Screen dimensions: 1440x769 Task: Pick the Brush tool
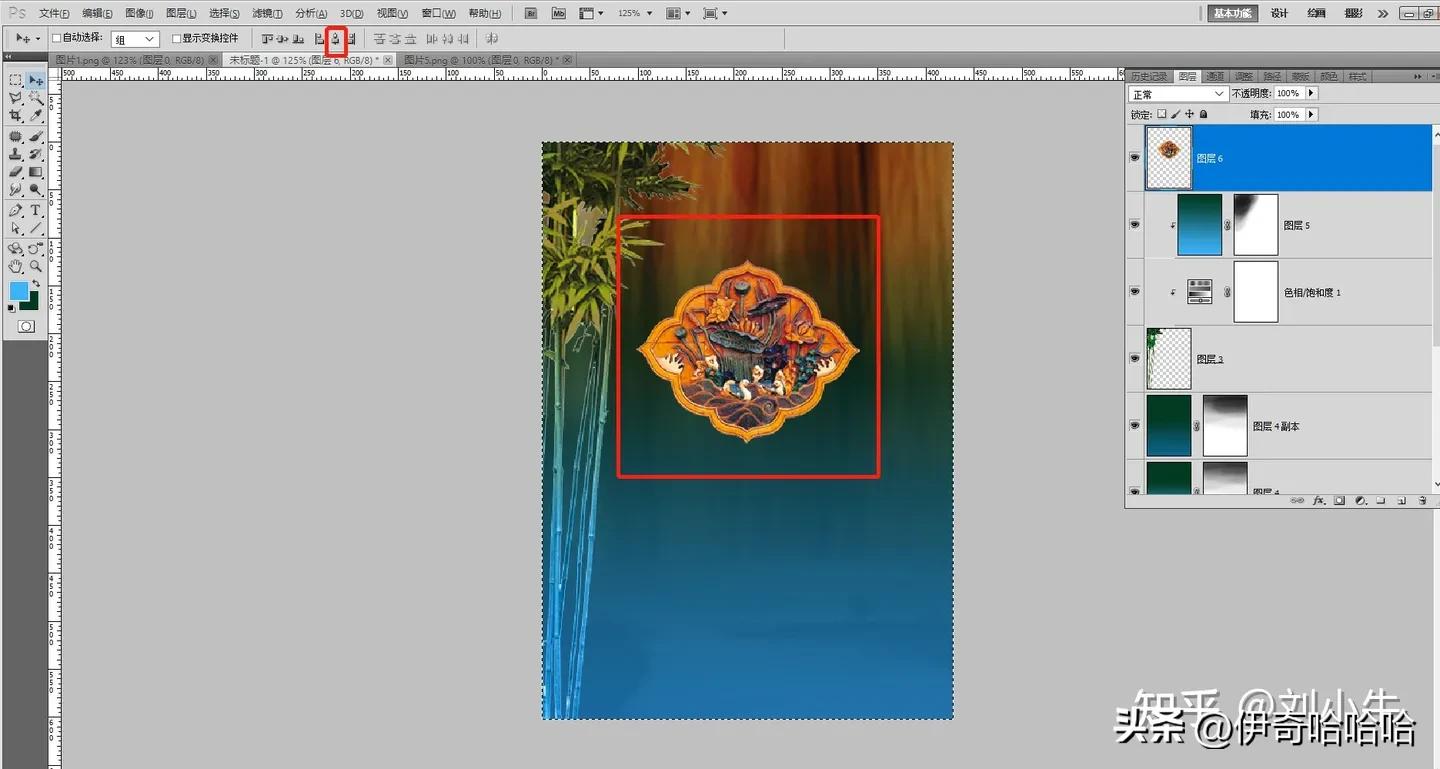35,136
